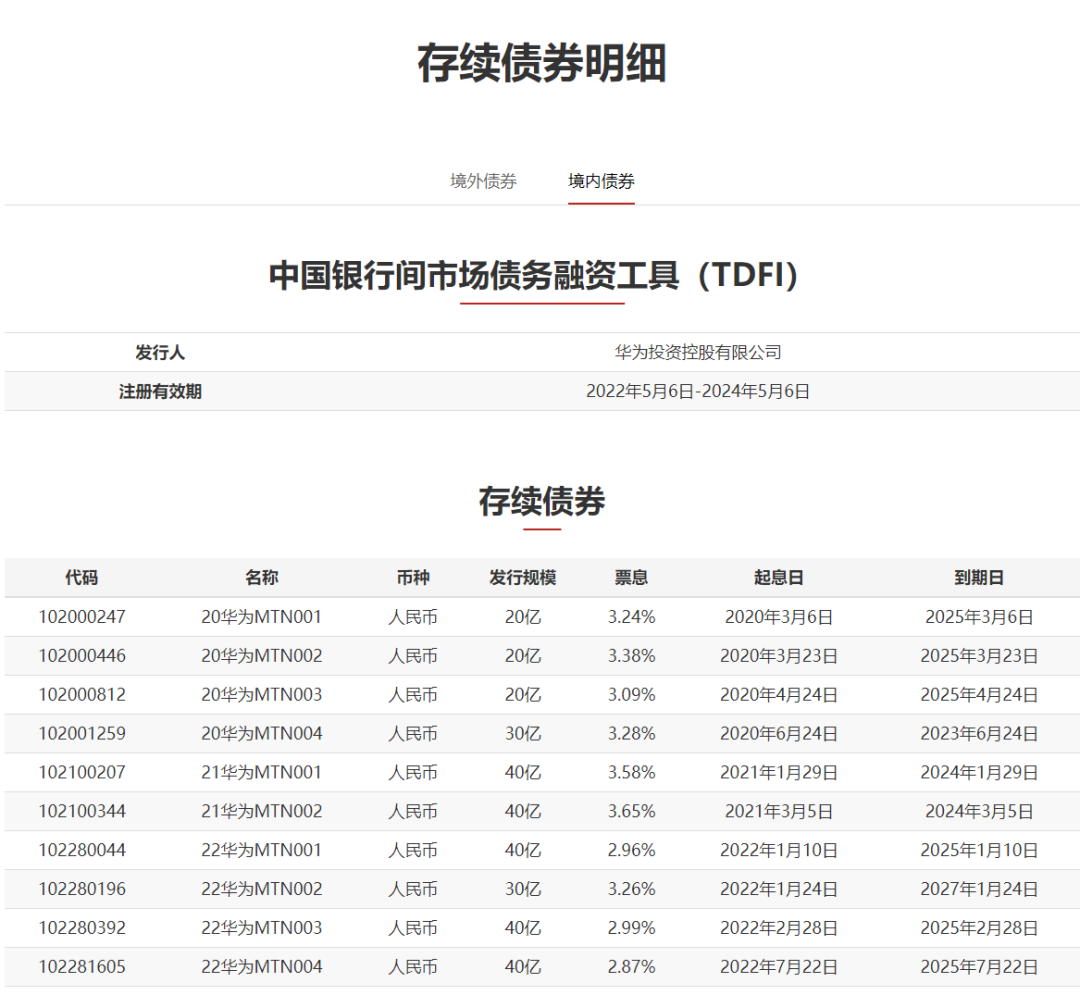Click the 注册有效期 label
The image size is (1080, 995).
click(160, 392)
